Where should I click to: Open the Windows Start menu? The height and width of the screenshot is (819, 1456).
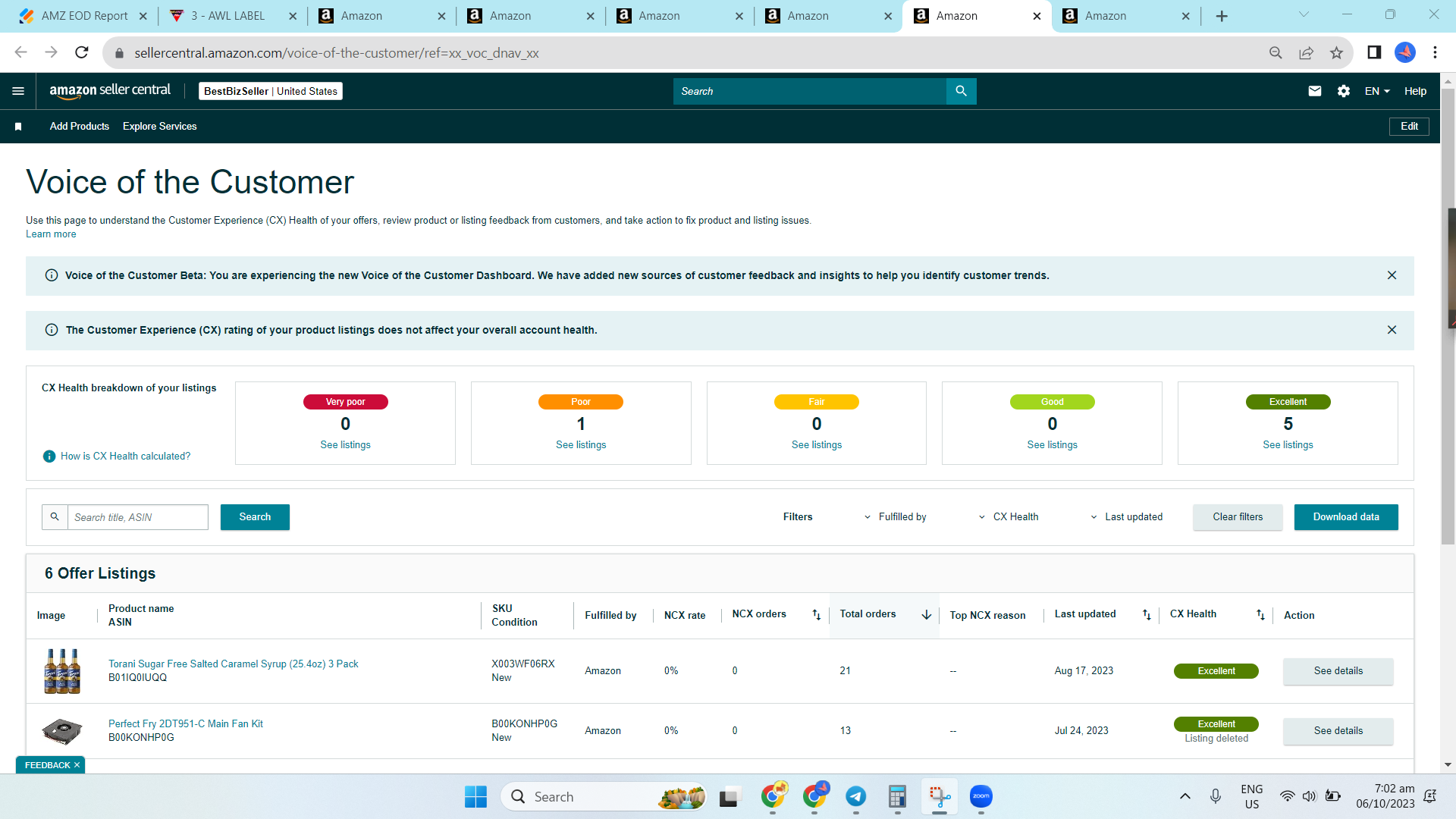475,797
